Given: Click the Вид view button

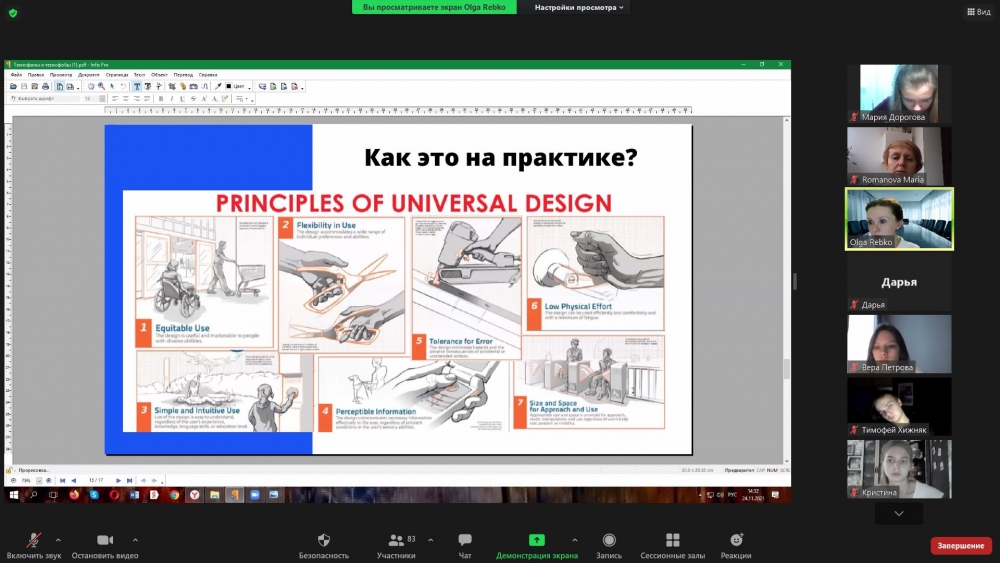Looking at the screenshot, I should click(977, 12).
